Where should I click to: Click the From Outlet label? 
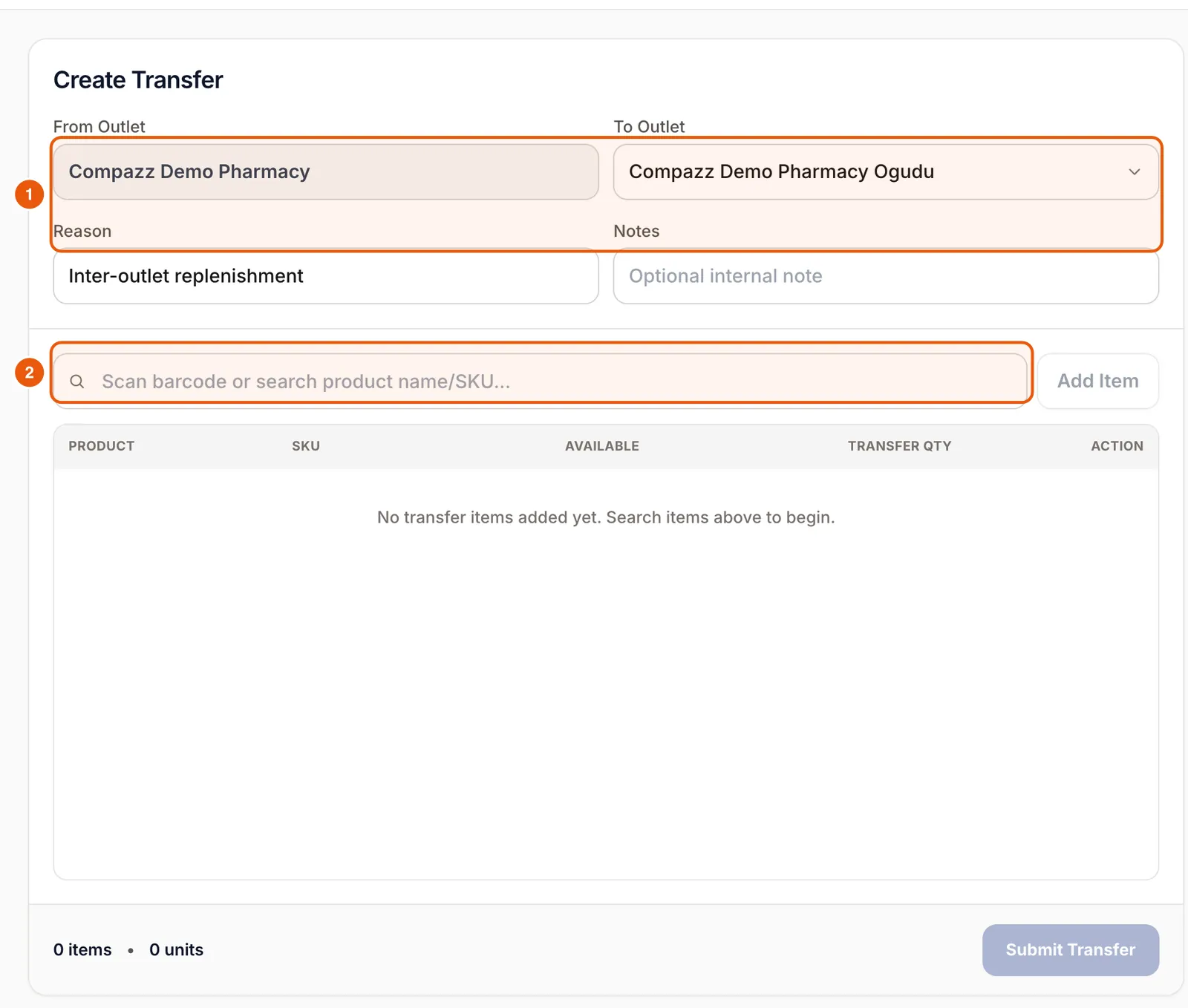pyautogui.click(x=99, y=127)
